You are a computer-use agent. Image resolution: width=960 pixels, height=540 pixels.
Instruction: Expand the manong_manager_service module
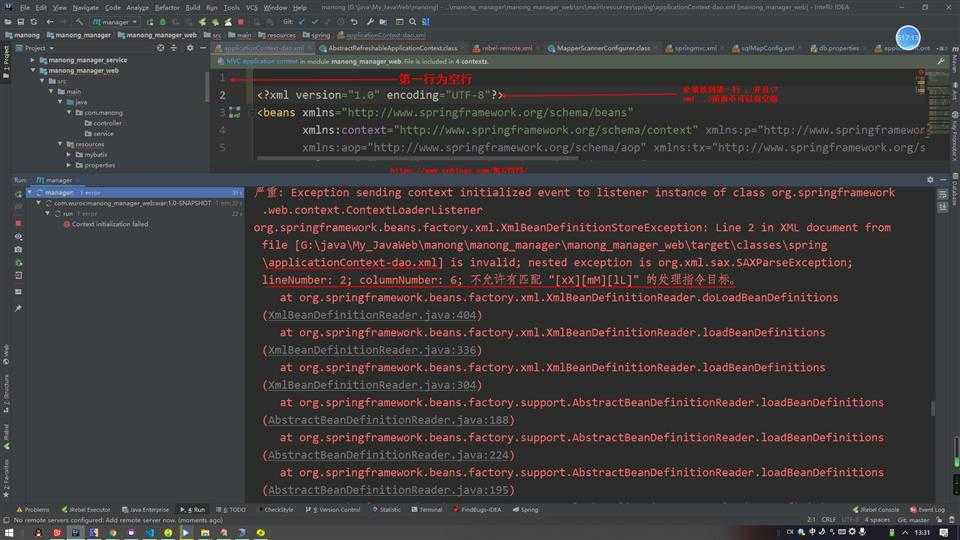pos(32,60)
